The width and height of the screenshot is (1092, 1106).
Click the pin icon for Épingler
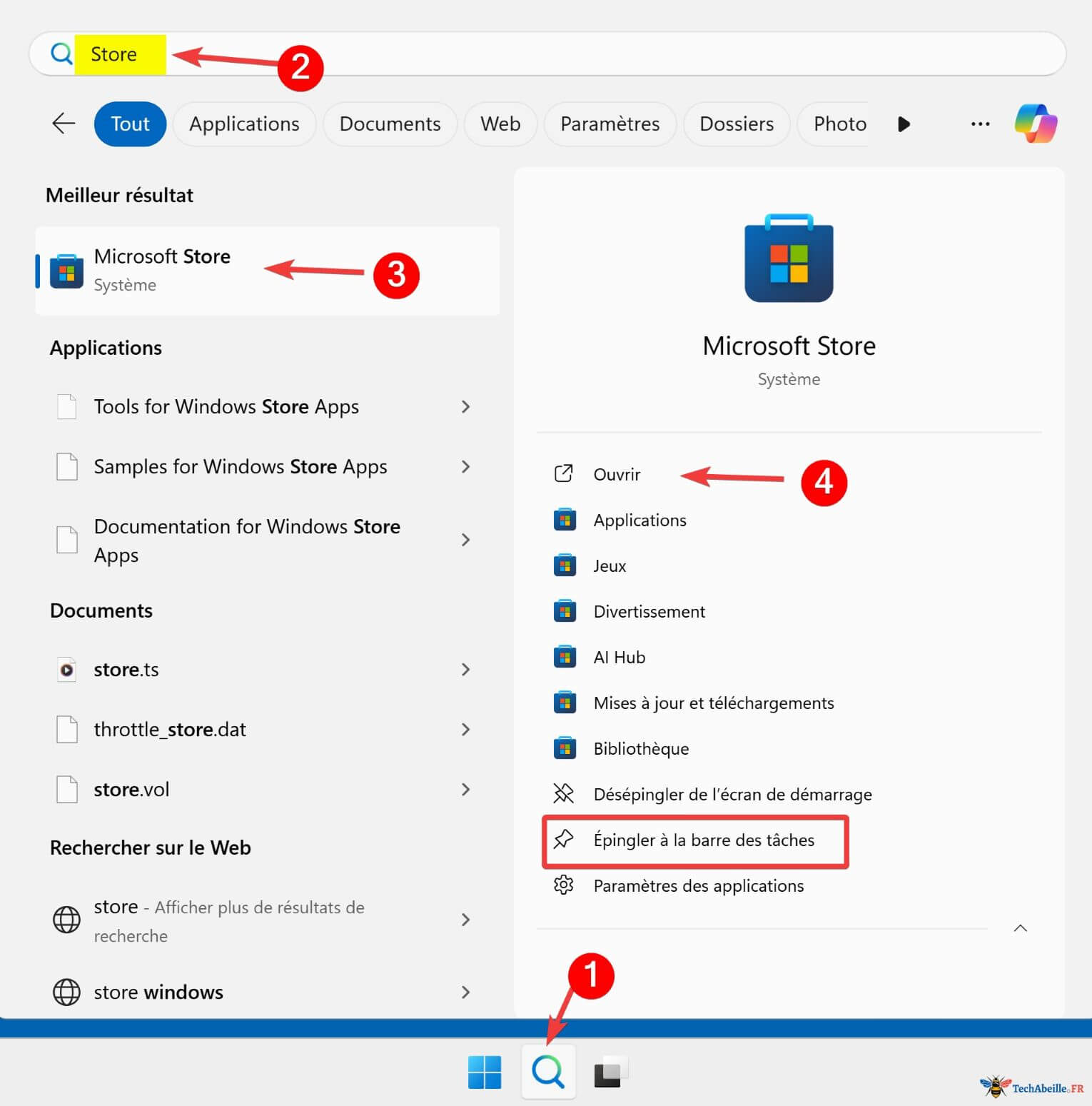564,839
